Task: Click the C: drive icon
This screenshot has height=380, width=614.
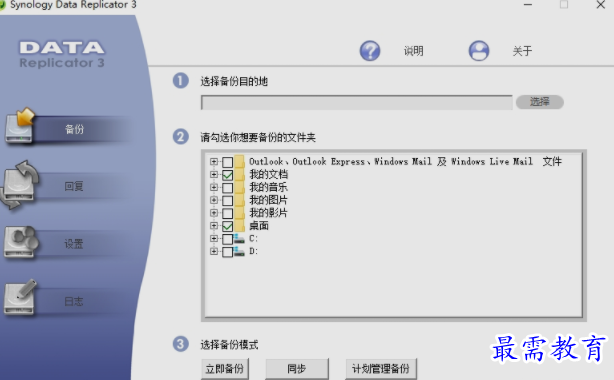Action: coord(239,239)
